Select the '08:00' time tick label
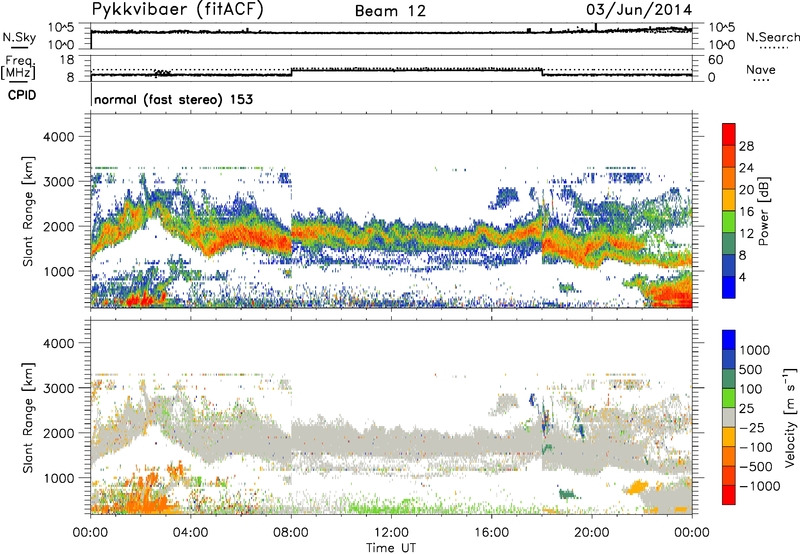 pos(291,533)
